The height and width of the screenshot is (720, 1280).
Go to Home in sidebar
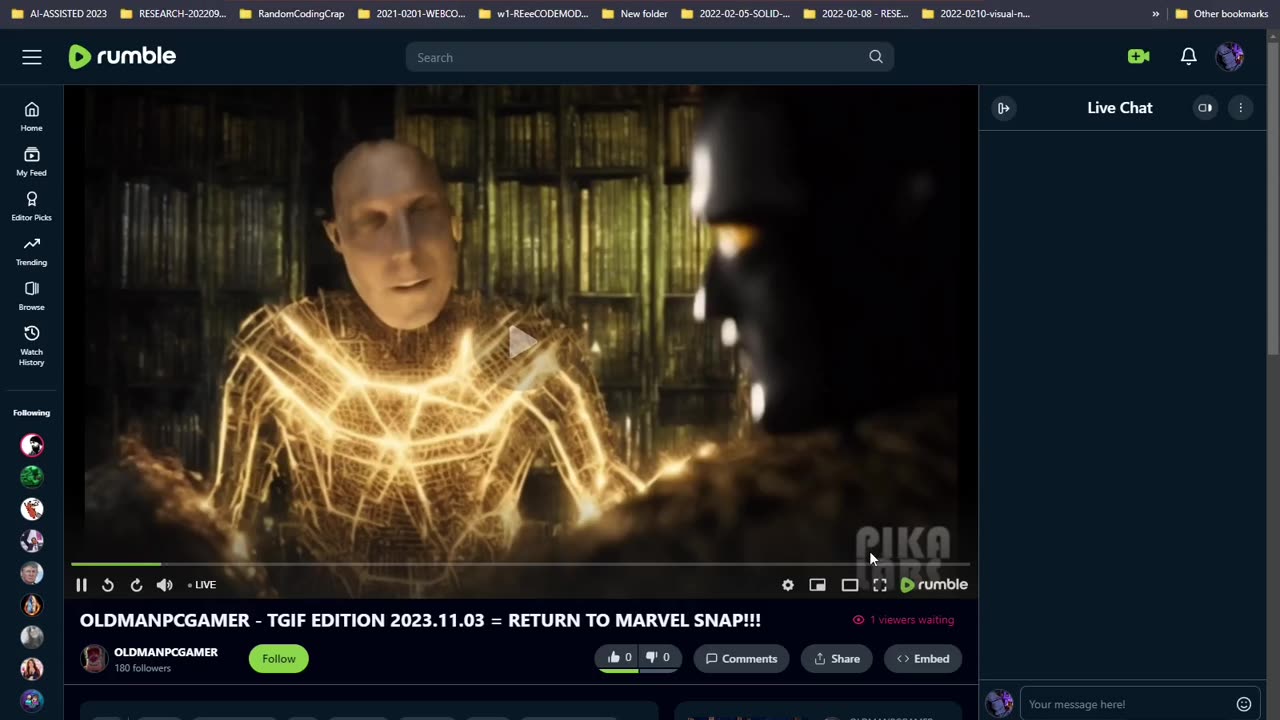point(32,116)
